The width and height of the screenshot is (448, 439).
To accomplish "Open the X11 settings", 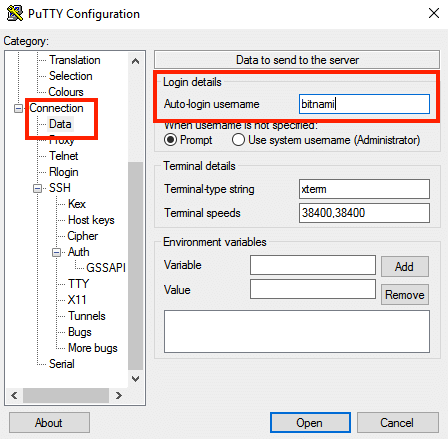I will tap(77, 300).
